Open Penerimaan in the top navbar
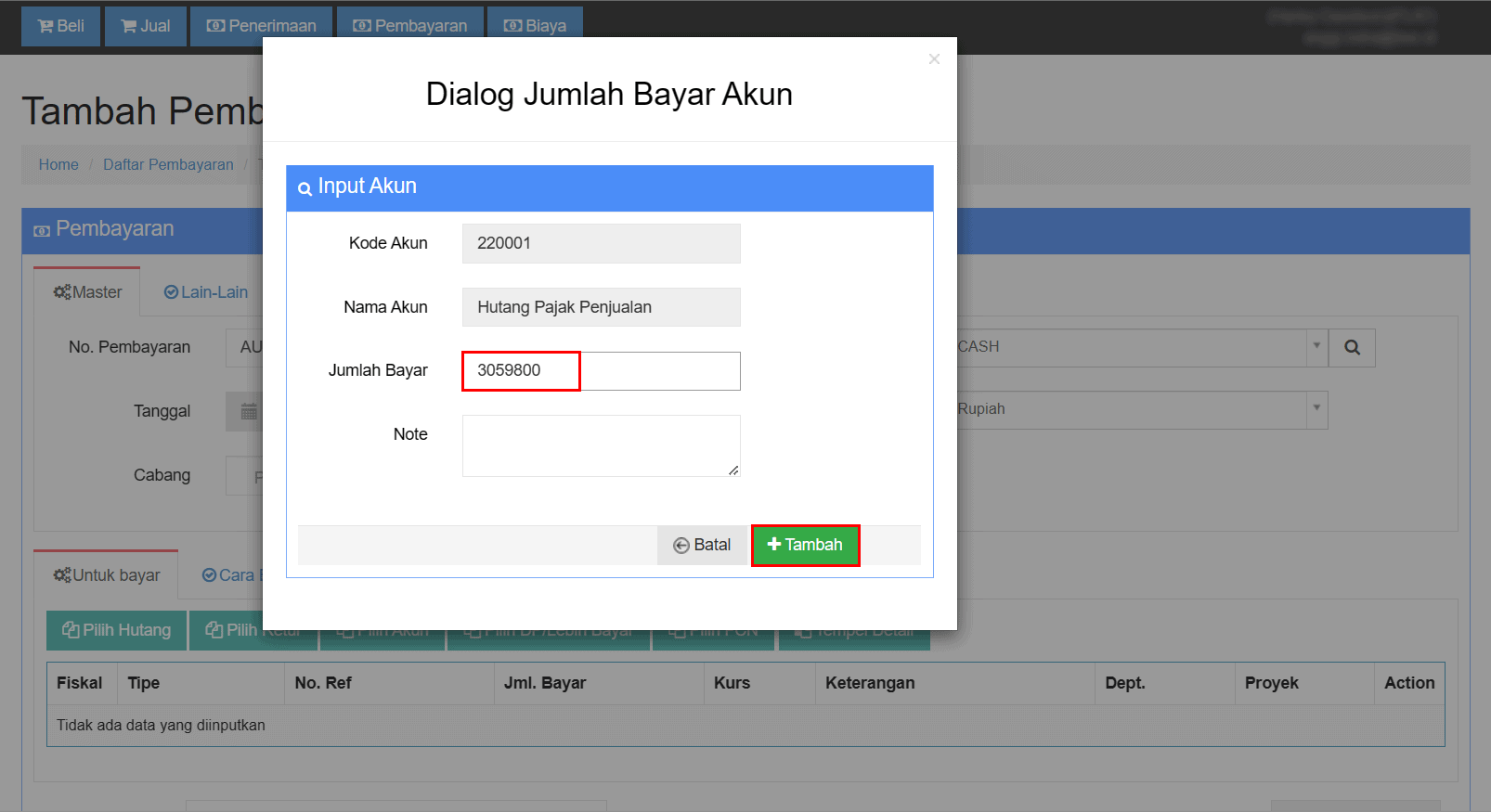This screenshot has height=812, width=1491. pos(262,26)
